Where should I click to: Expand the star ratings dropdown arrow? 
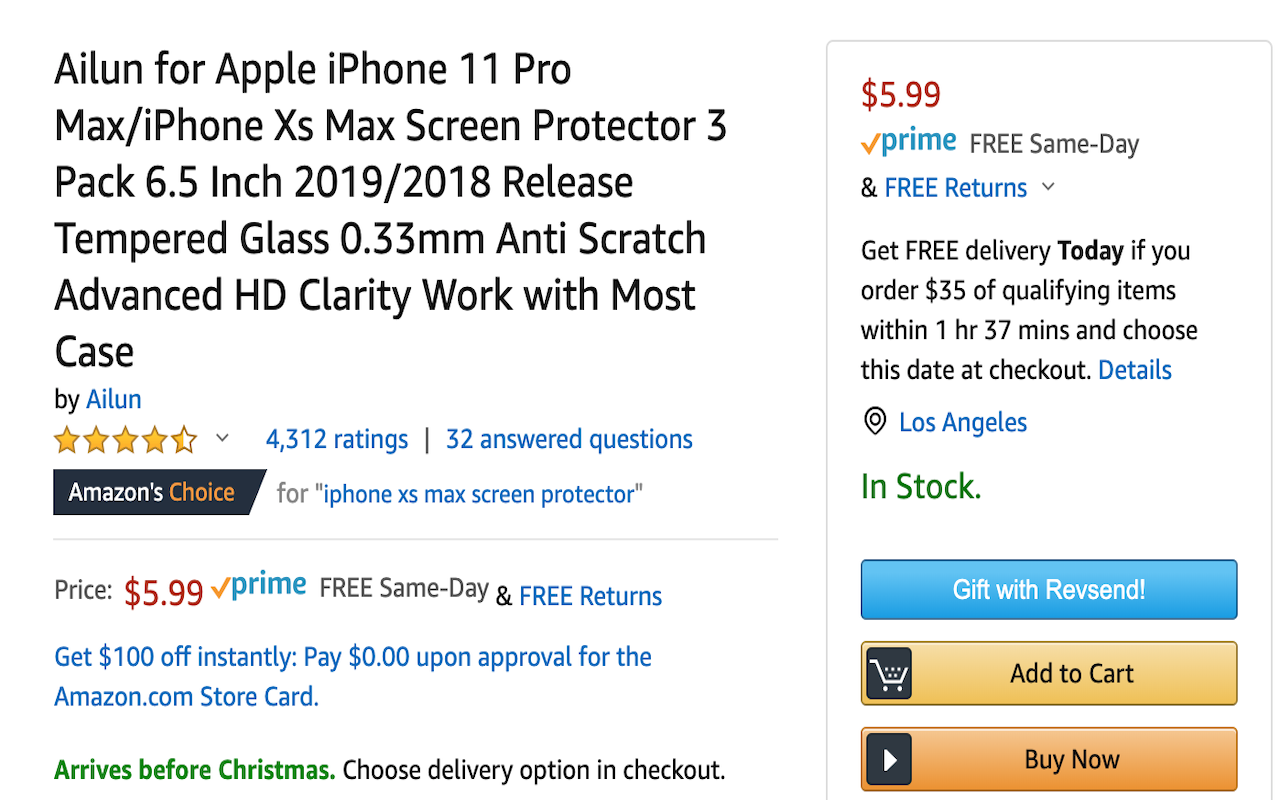tap(223, 438)
